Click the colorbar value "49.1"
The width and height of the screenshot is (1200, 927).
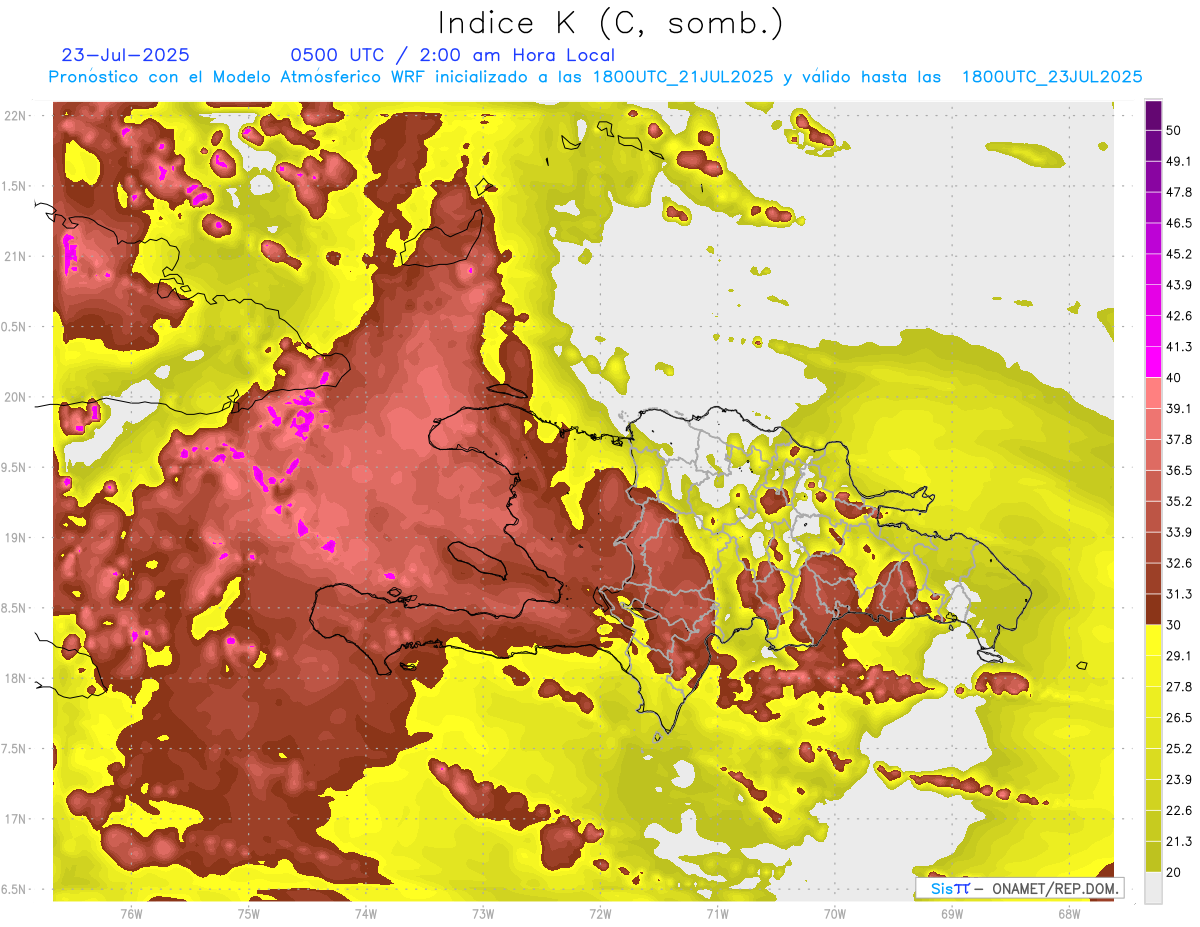[x=1179, y=161]
